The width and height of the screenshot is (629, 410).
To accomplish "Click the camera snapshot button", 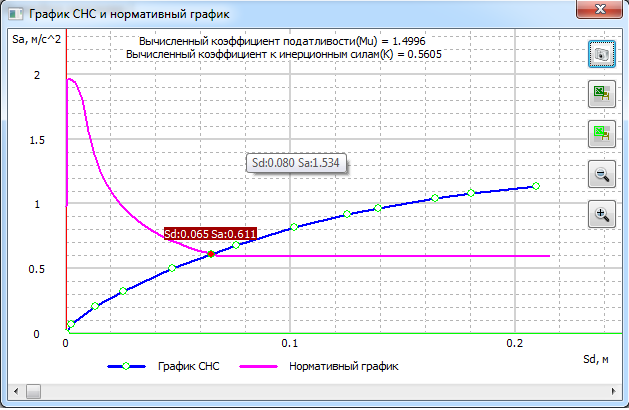I will click(x=602, y=55).
